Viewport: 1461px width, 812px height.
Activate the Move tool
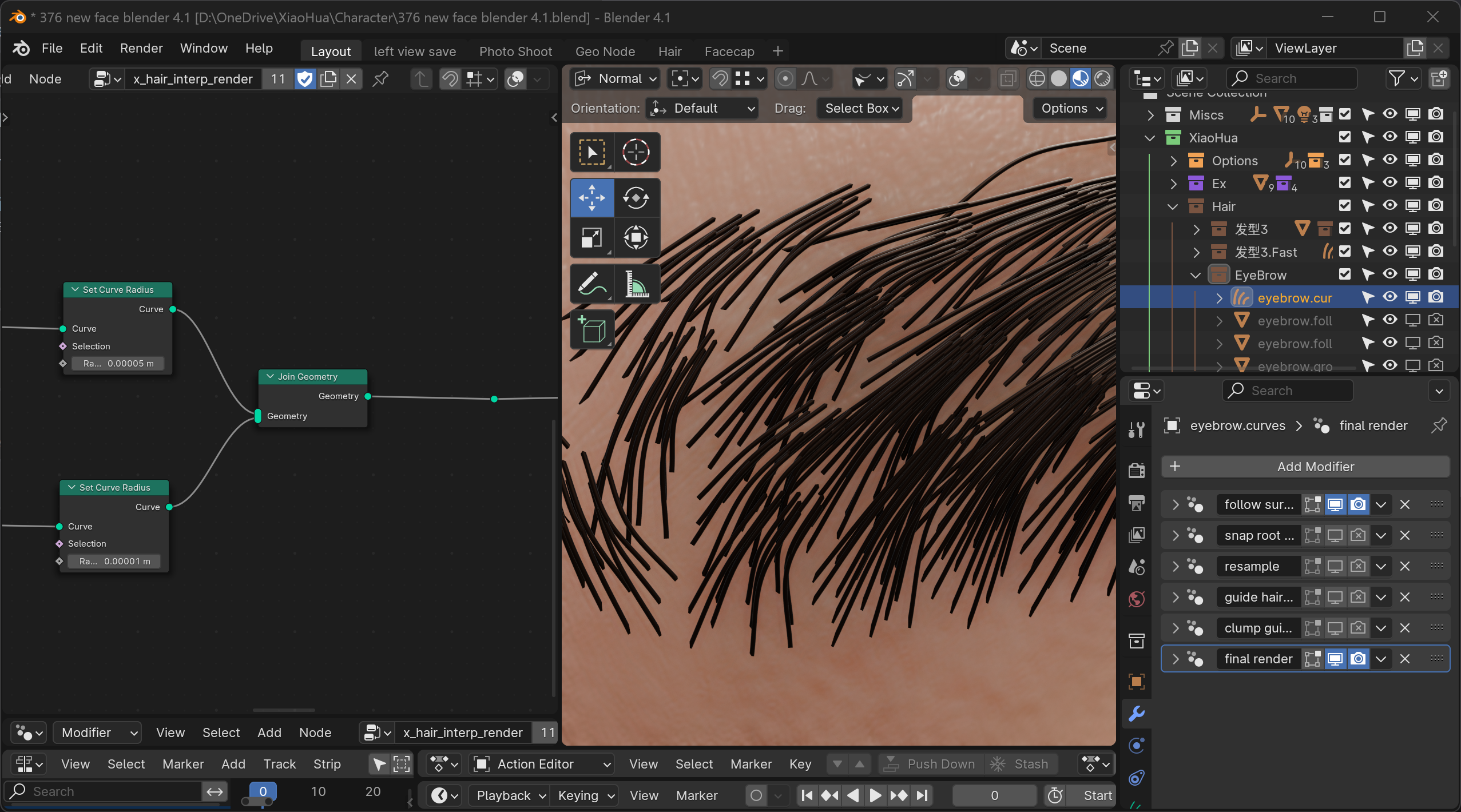(x=592, y=198)
